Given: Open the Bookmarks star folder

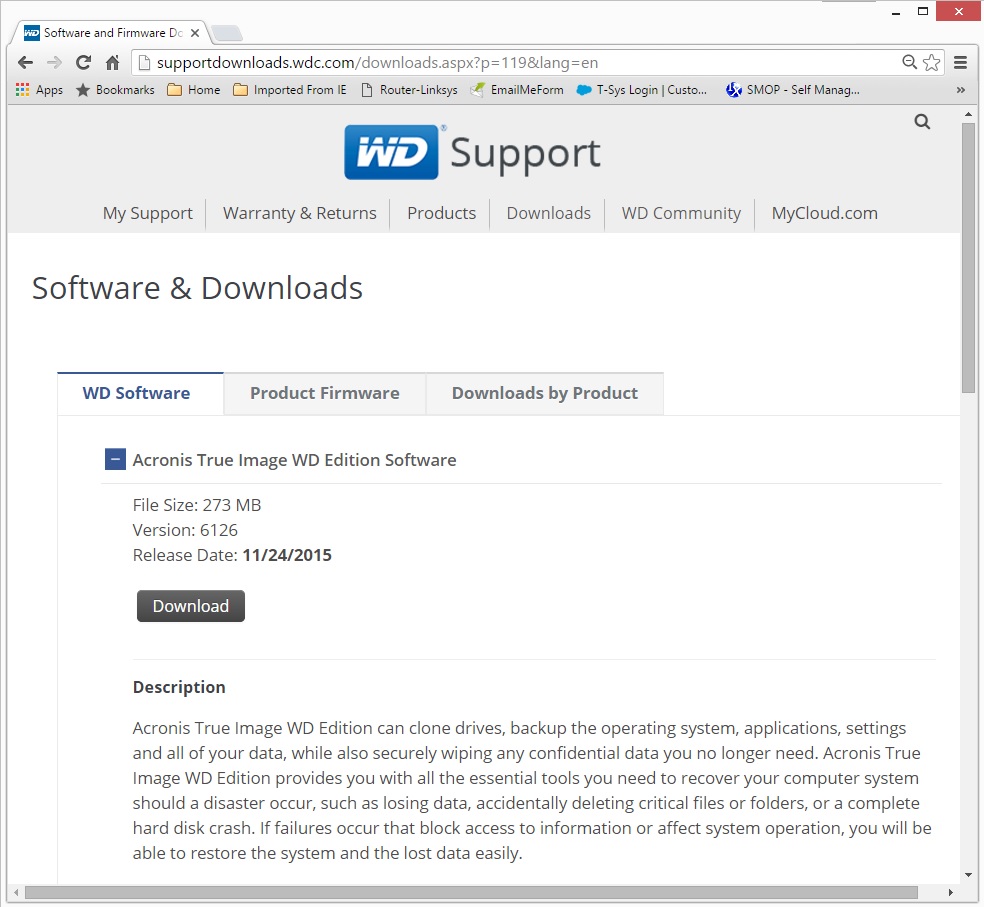Looking at the screenshot, I should (x=115, y=90).
